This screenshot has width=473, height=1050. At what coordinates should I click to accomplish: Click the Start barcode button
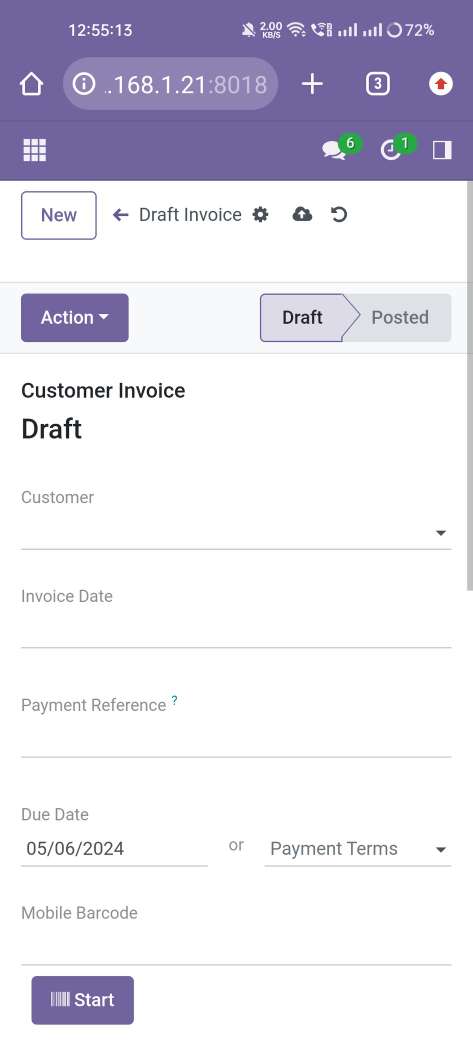click(82, 1000)
